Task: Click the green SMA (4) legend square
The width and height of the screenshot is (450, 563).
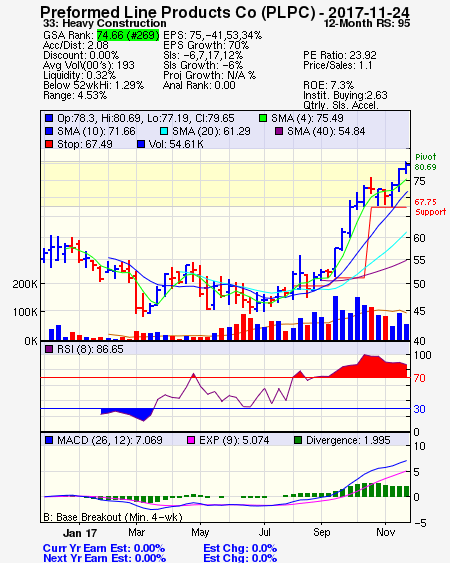Action: pos(263,118)
